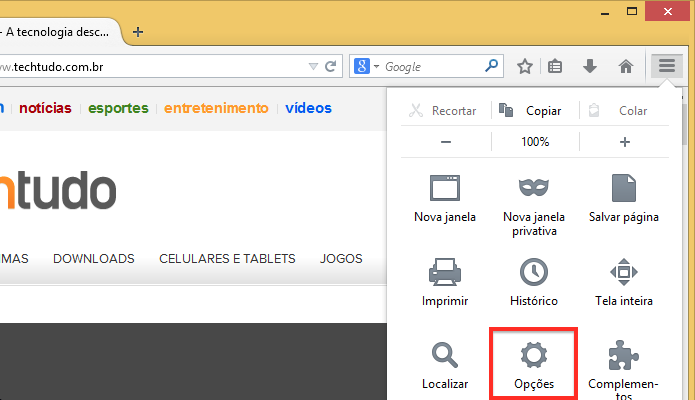Open Nova janela
The width and height of the screenshot is (695, 400).
[445, 199]
